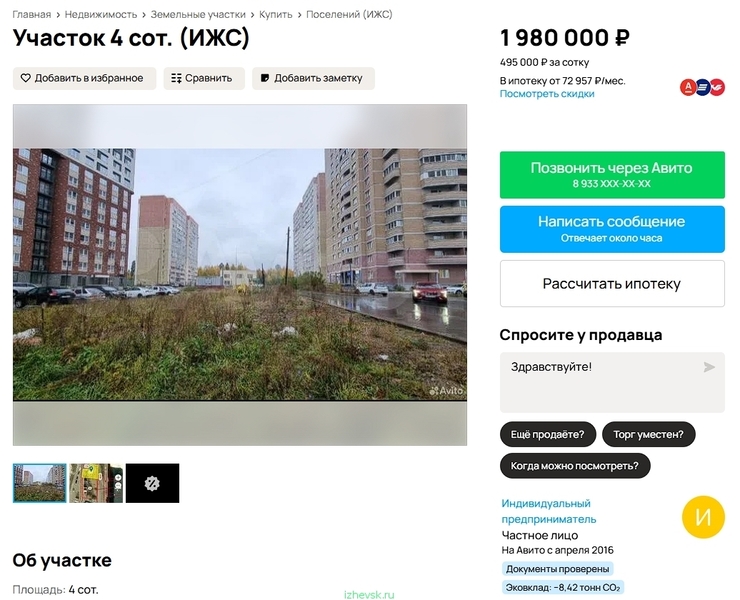
Task: Open Земельные участки breadcrumb link
Action: click(198, 15)
